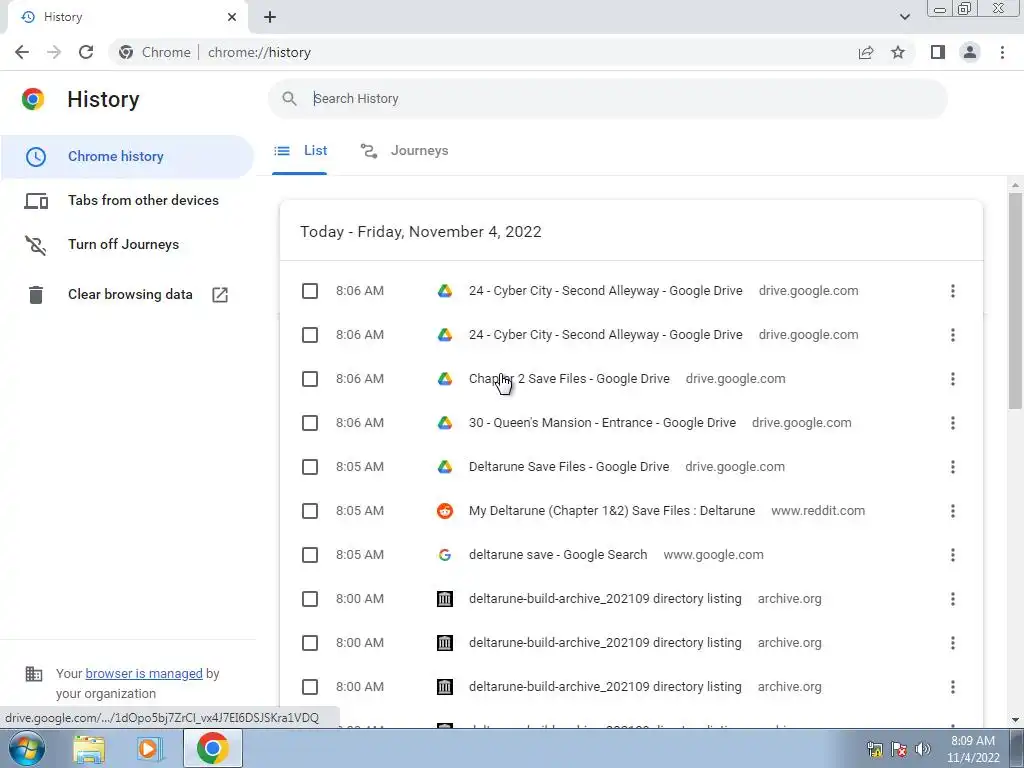The image size is (1024, 768).
Task: Launch Windows Media Player from taskbar
Action: click(x=149, y=749)
